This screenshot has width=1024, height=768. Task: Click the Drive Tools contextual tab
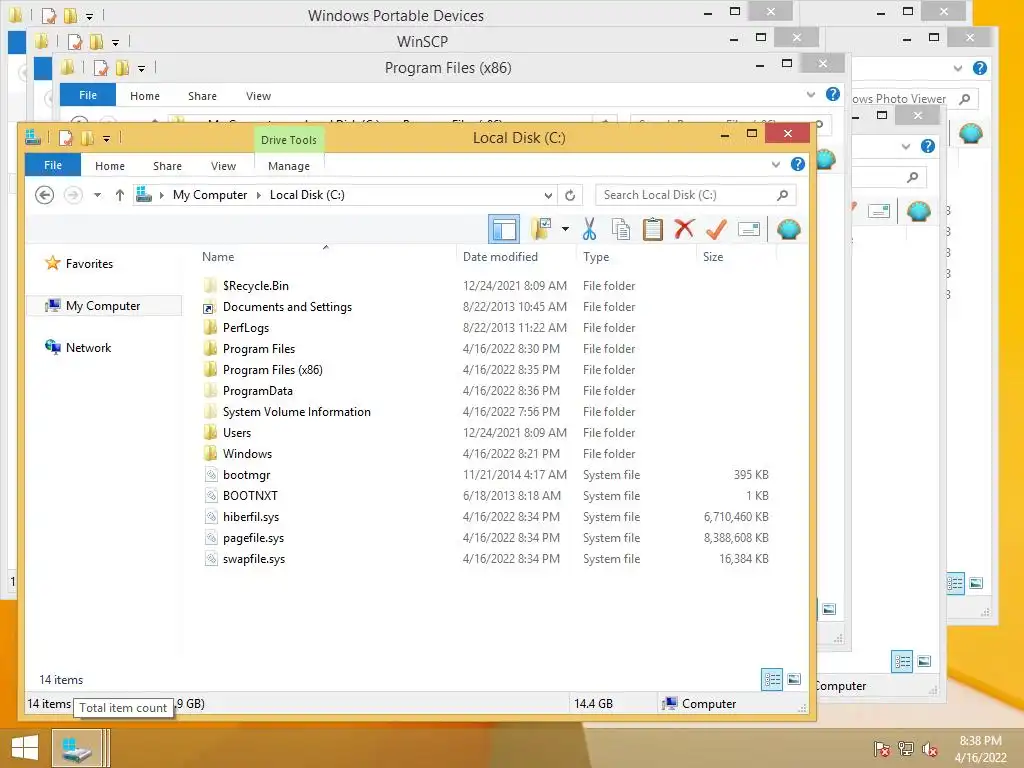tap(289, 140)
